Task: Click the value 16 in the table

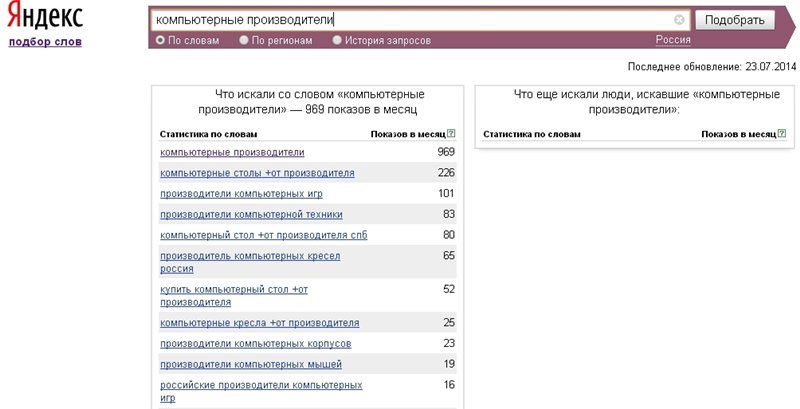Action: click(449, 385)
